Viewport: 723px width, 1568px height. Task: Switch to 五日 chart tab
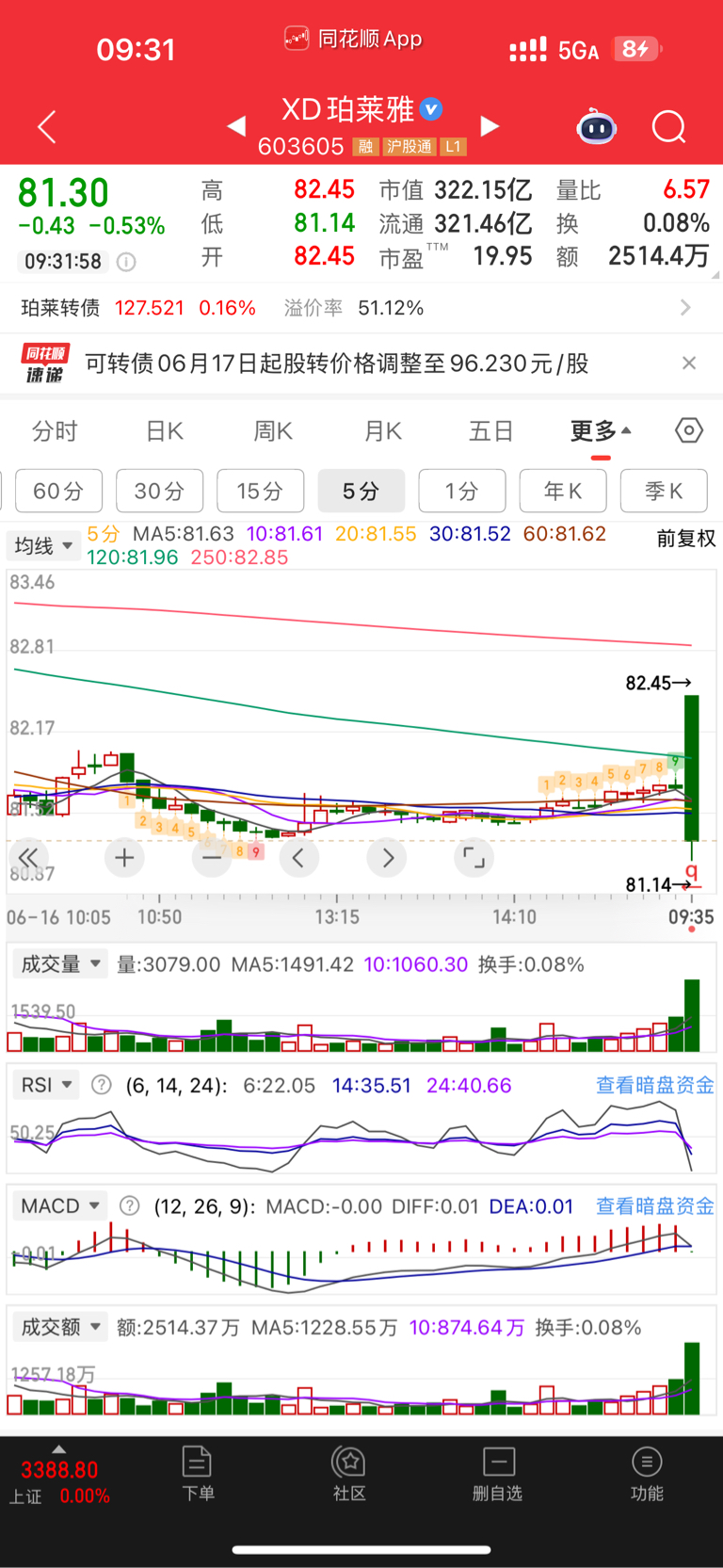[x=491, y=431]
